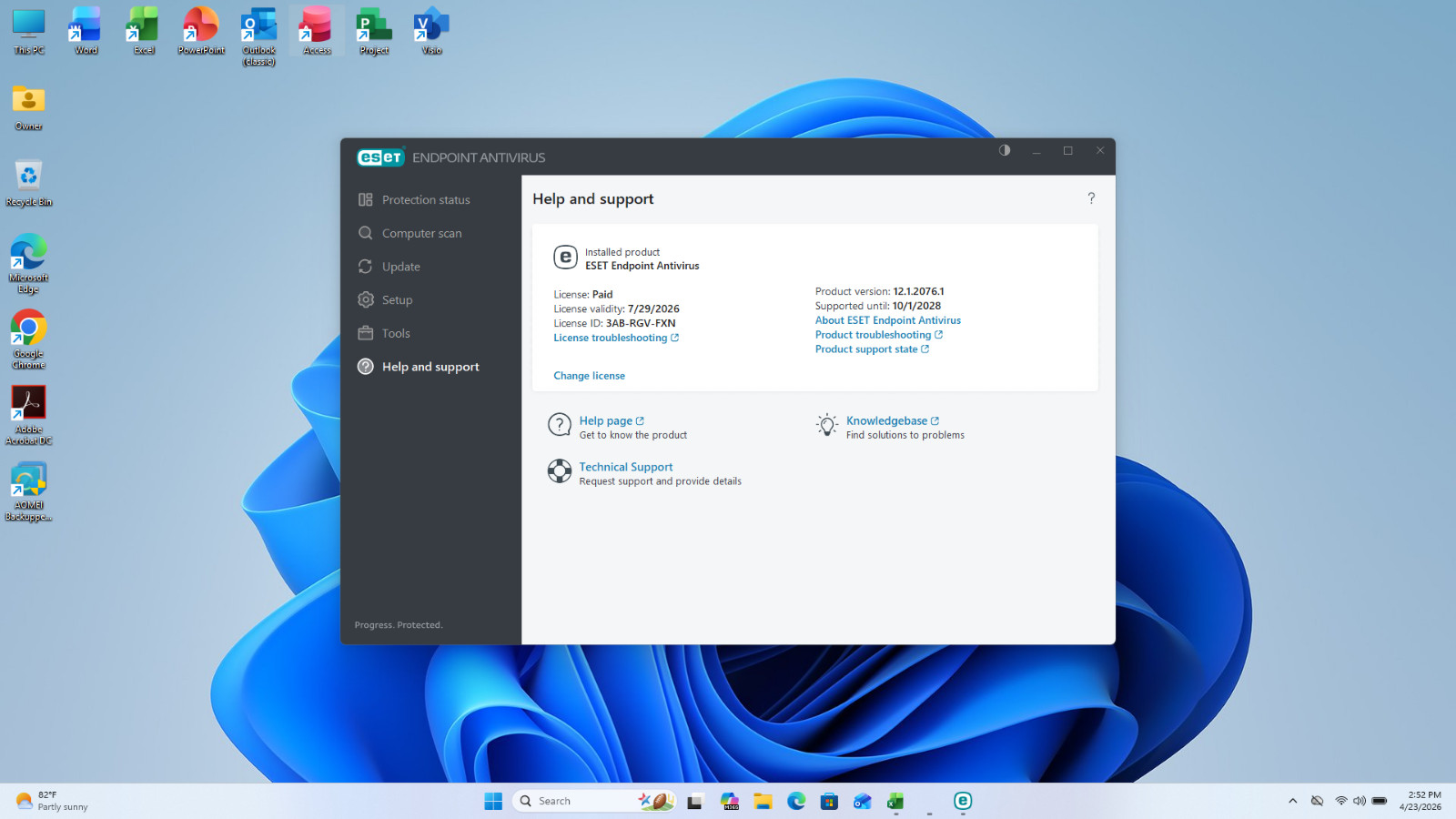Maximize the ESET window
This screenshot has width=1456, height=819.
click(1068, 151)
